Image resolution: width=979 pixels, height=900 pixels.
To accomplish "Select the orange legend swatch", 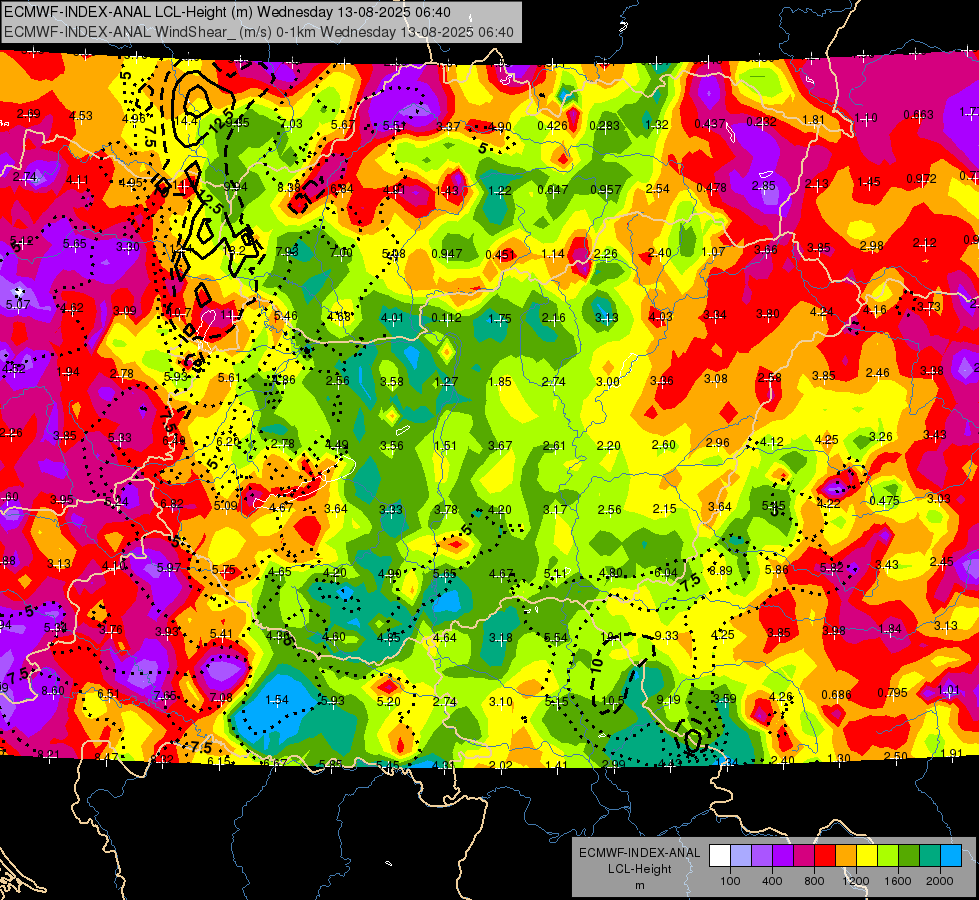I will tap(846, 856).
